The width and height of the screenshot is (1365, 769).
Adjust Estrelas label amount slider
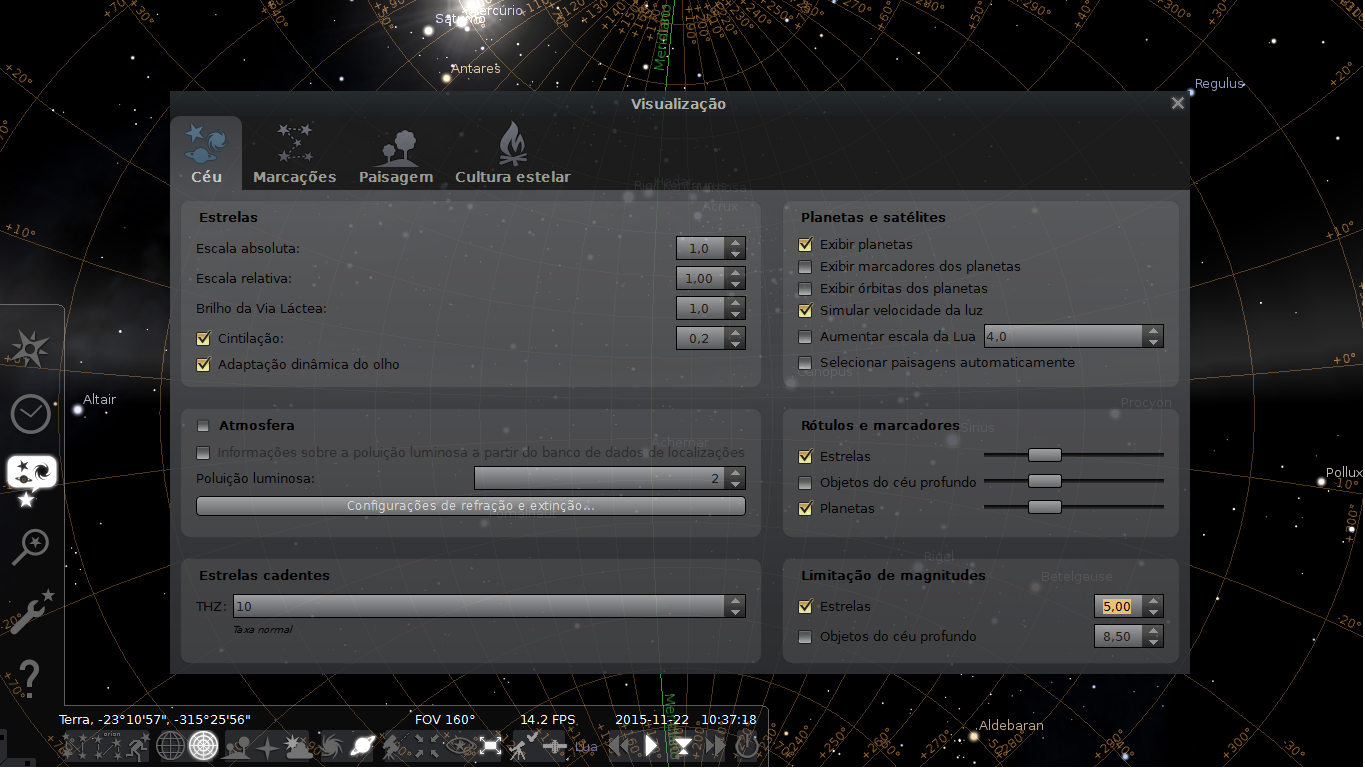(x=1045, y=455)
